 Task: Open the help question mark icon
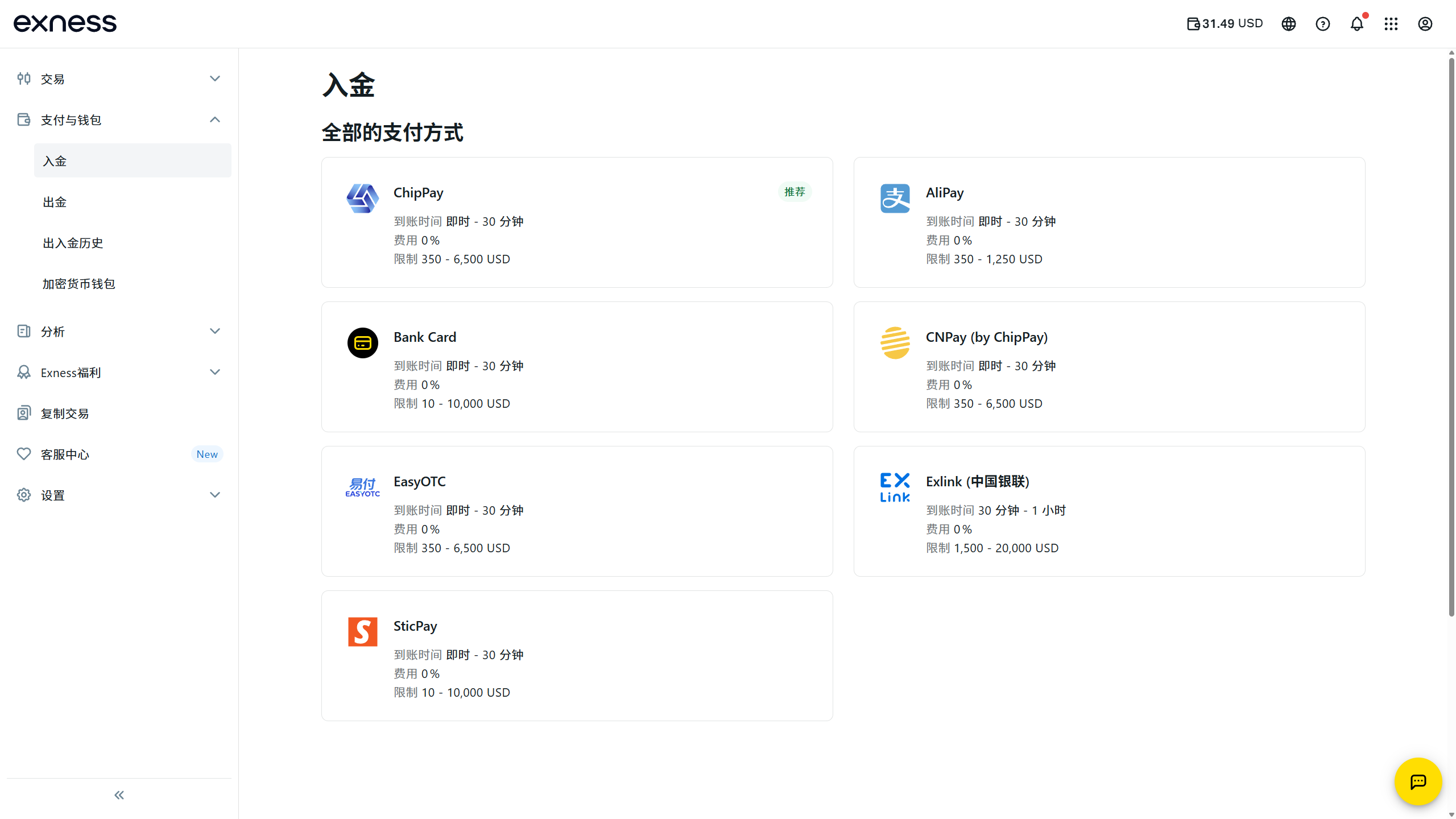coord(1323,24)
